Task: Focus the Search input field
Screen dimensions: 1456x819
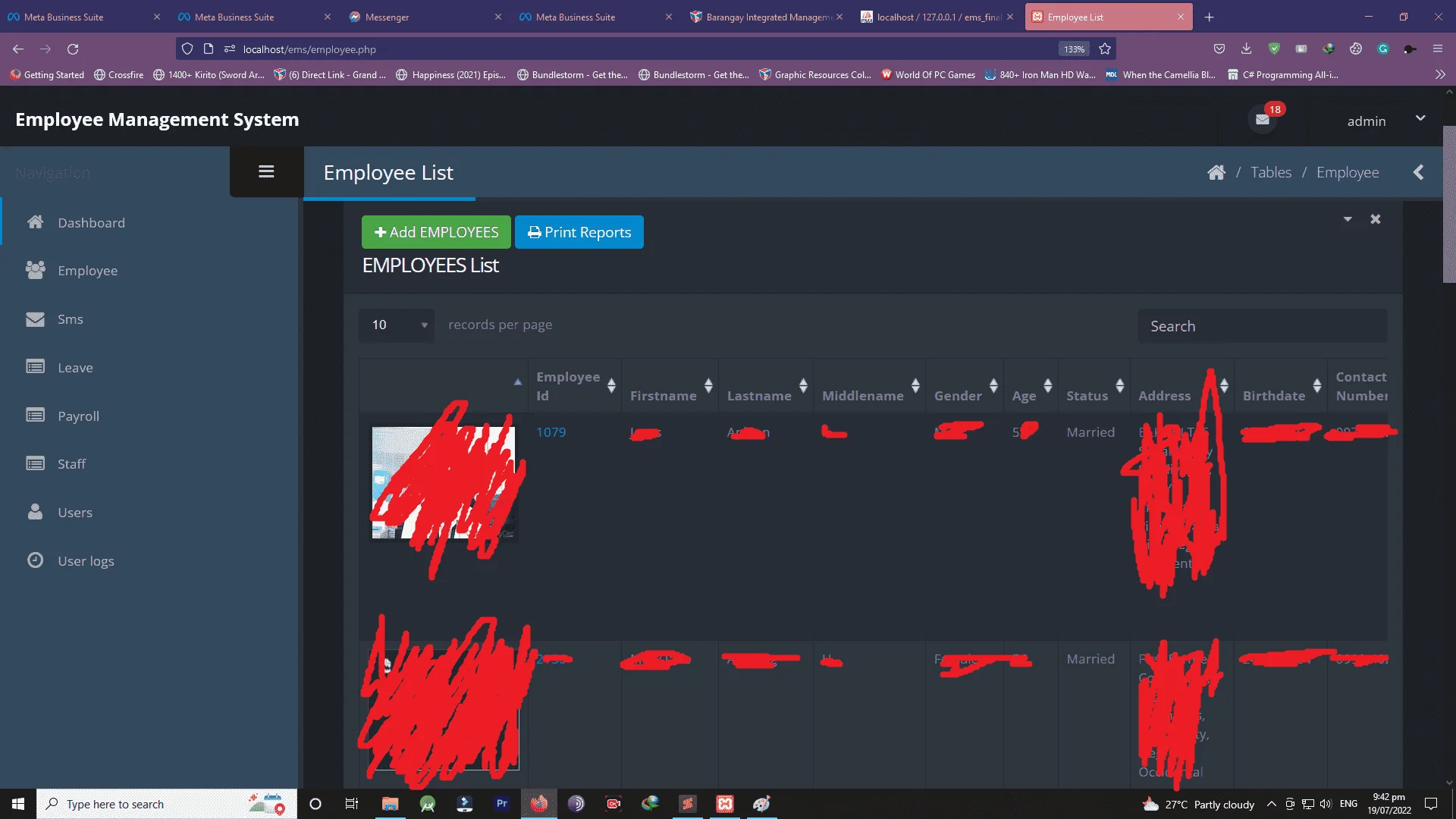Action: click(1263, 326)
